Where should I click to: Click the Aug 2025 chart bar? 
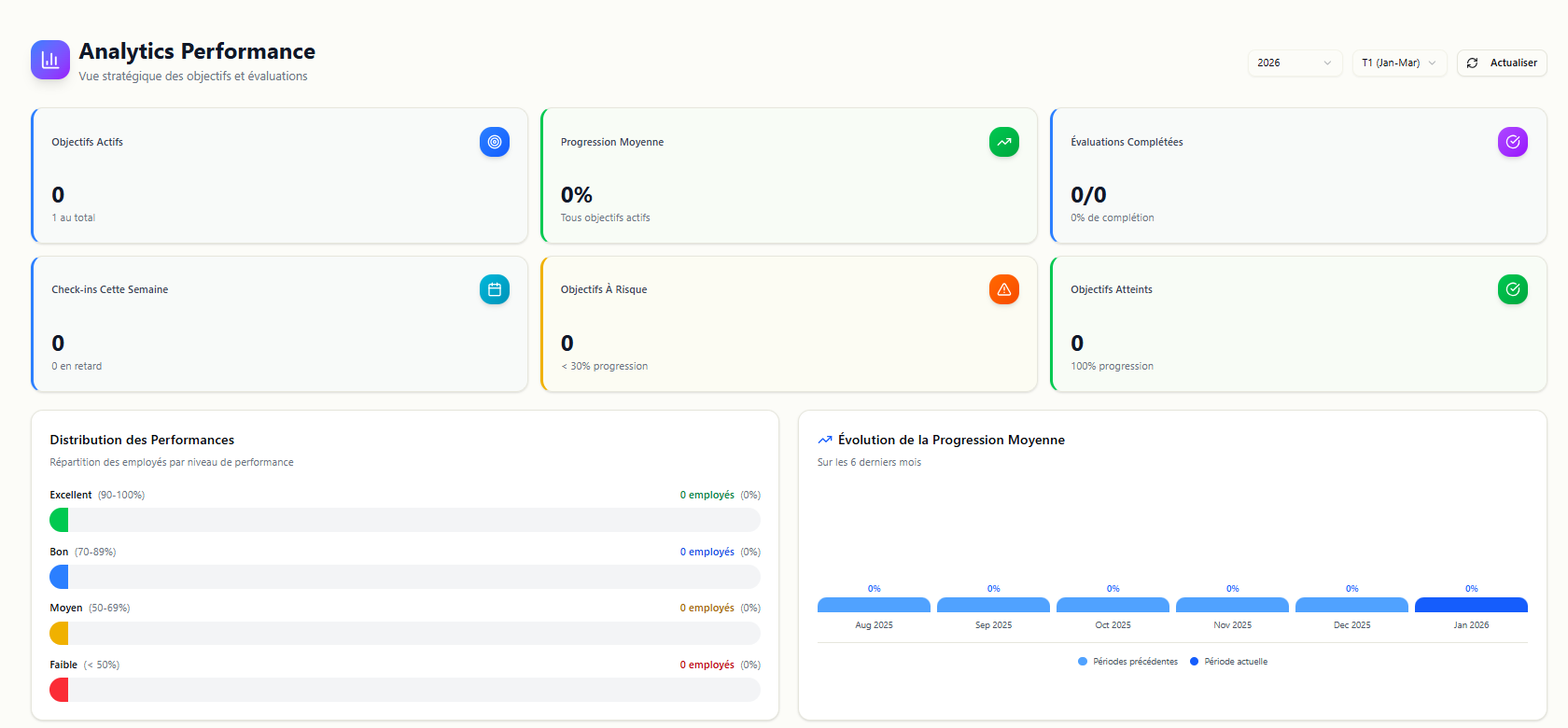[874, 605]
